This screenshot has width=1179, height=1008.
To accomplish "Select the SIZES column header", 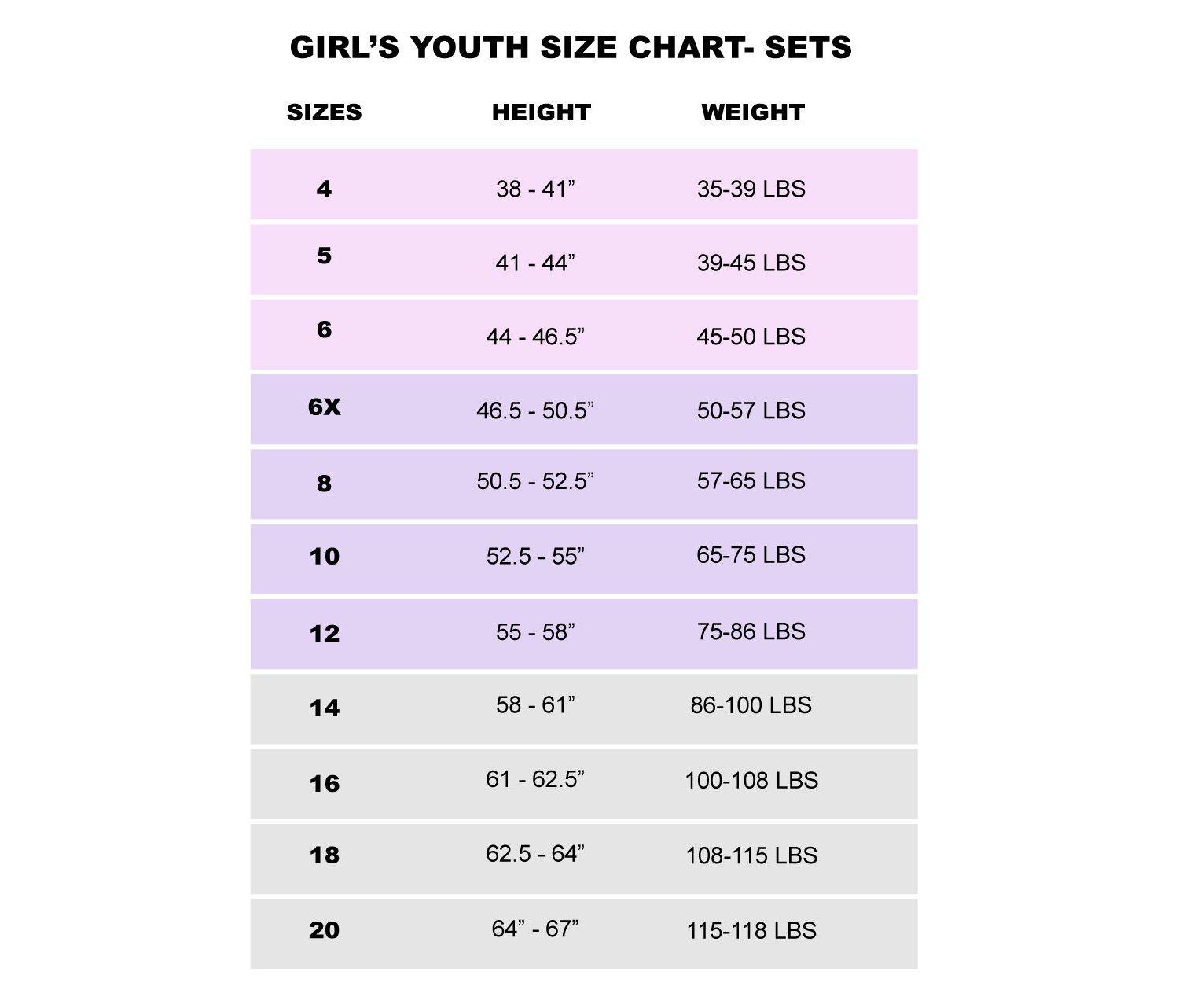I will point(324,112).
